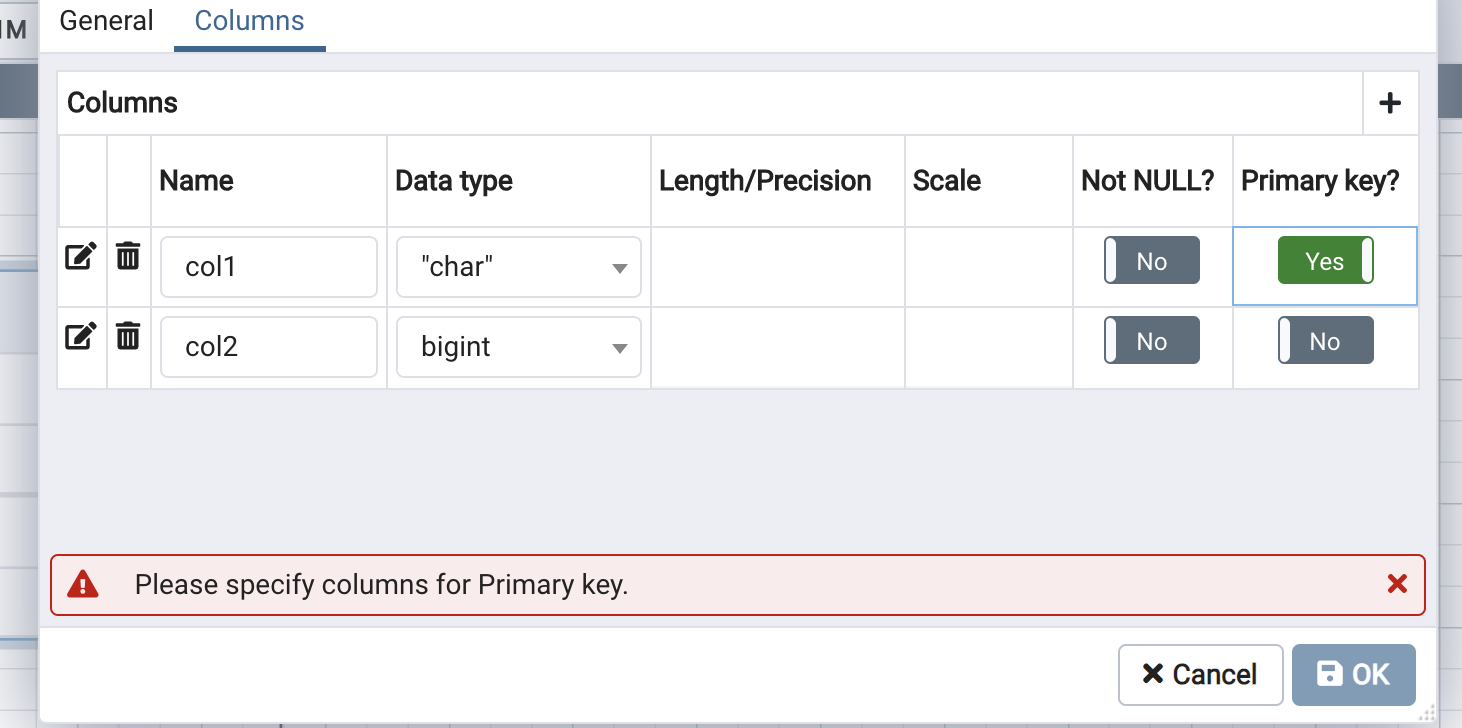Dismiss the primary key error message

(1397, 584)
